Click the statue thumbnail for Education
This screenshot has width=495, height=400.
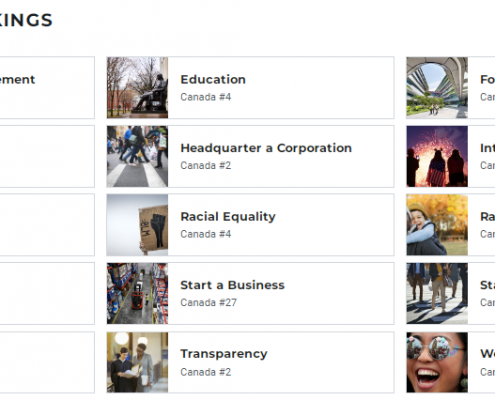coord(137,88)
